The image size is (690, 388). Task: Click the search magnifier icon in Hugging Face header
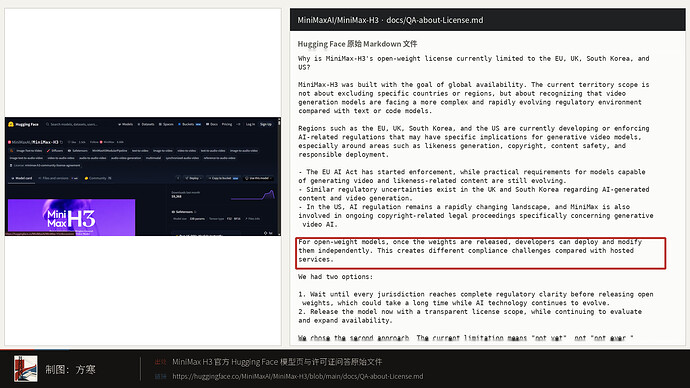coord(48,124)
